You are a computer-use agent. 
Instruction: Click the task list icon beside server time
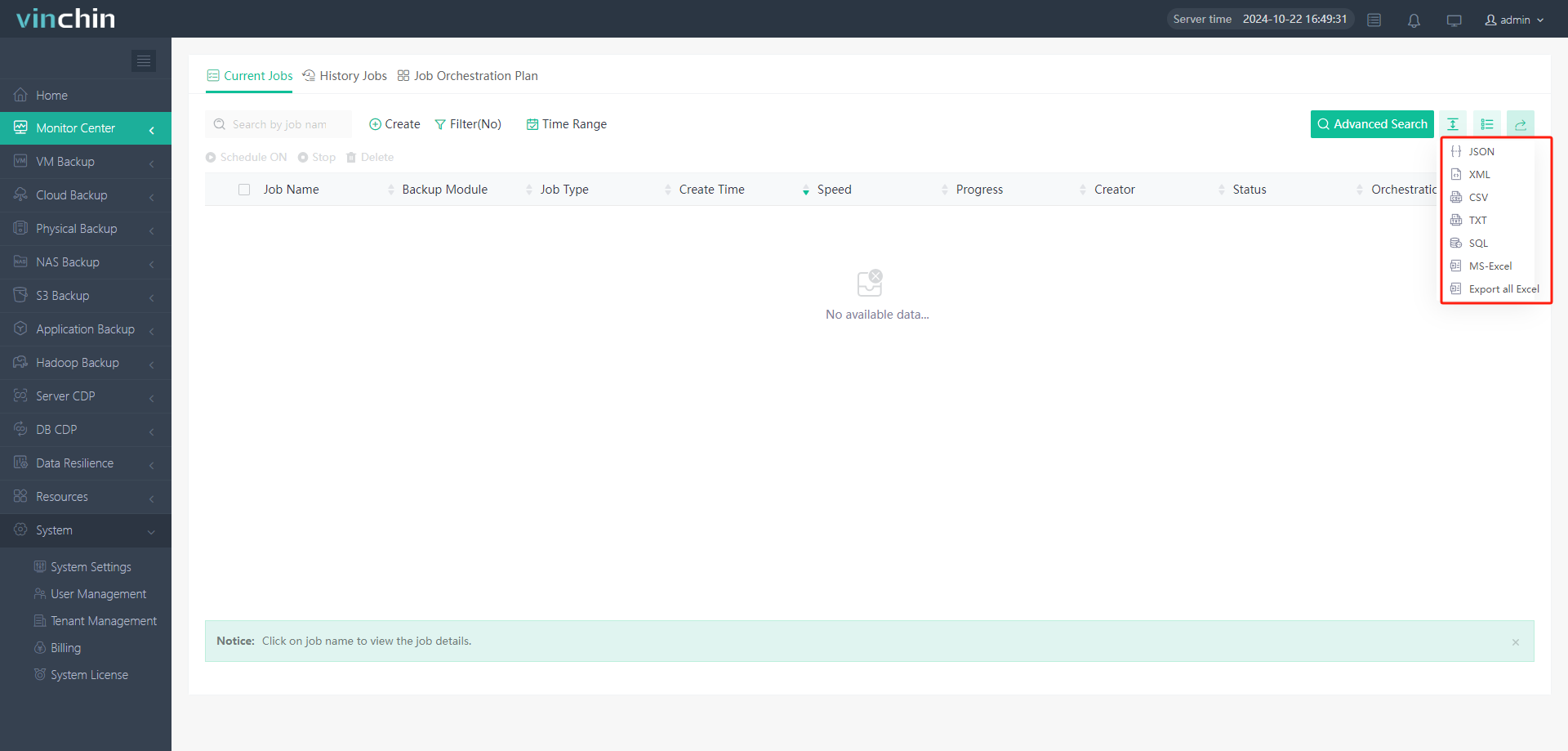pyautogui.click(x=1374, y=20)
